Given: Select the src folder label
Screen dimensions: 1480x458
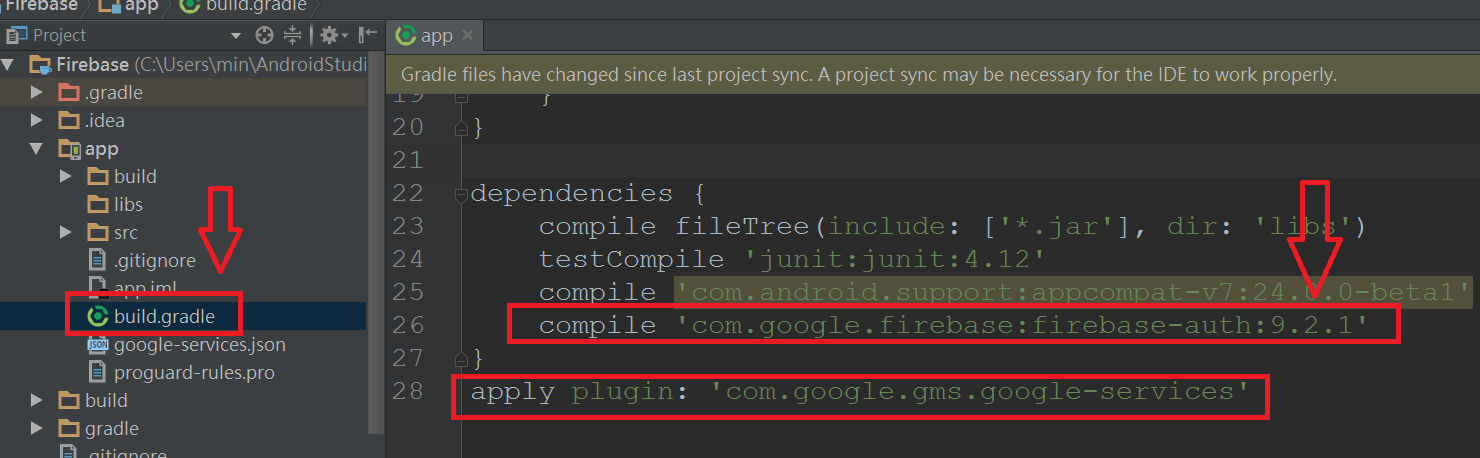Looking at the screenshot, I should click(126, 233).
